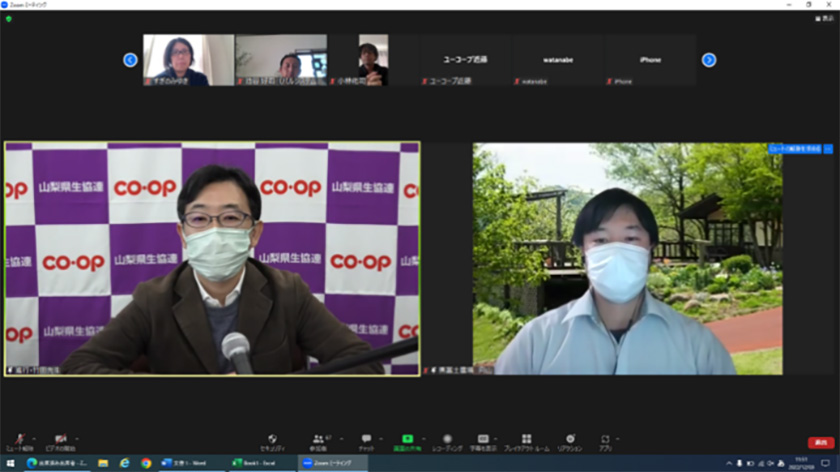Click the blue unmute request button
Viewport: 840px width, 472px height.
click(795, 149)
